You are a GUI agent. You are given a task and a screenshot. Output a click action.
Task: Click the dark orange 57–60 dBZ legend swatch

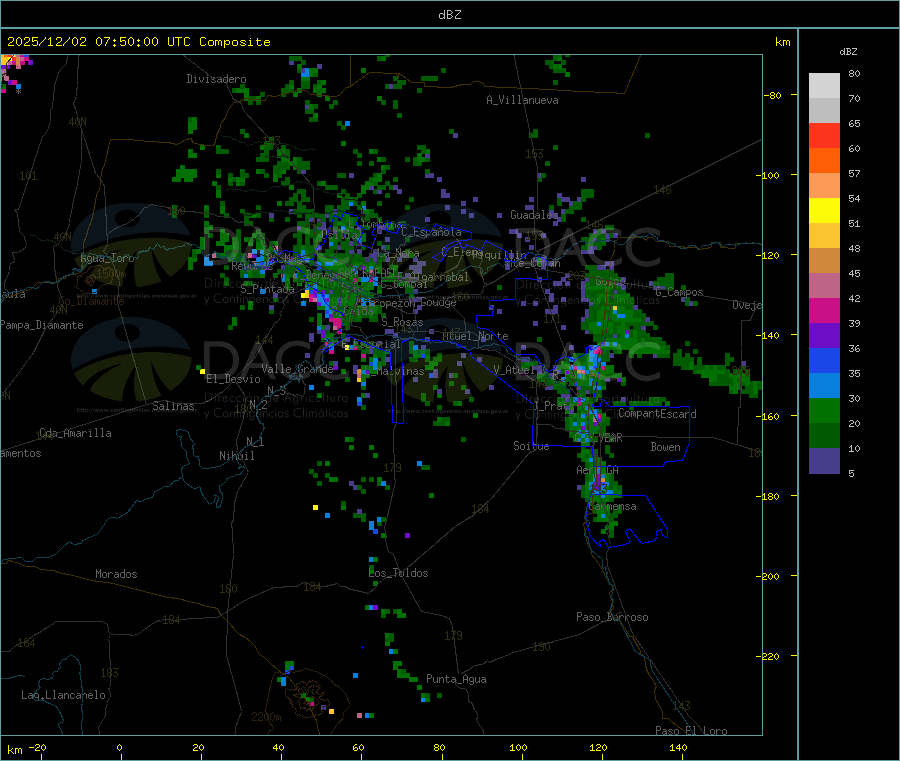point(824,161)
